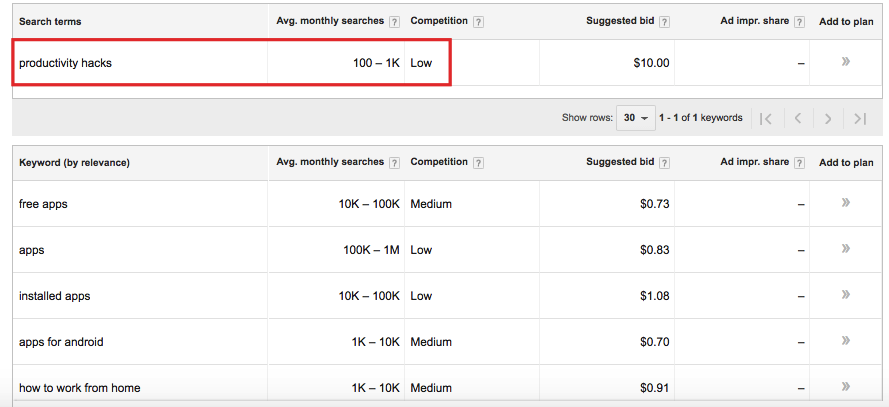Screen dimensions: 889x407
Task: Select the 'apps for android' keyword
Action: (x=61, y=342)
